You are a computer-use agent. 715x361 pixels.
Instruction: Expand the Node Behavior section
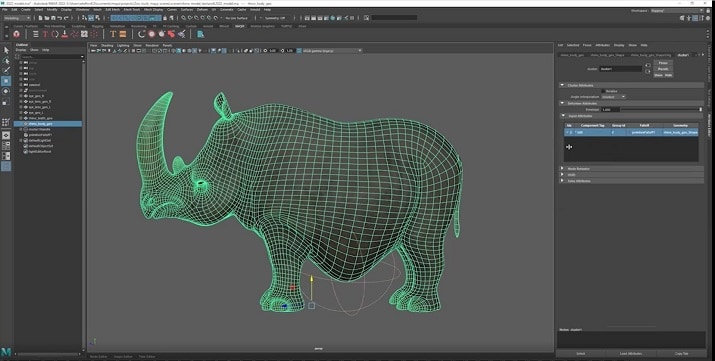(x=563, y=169)
